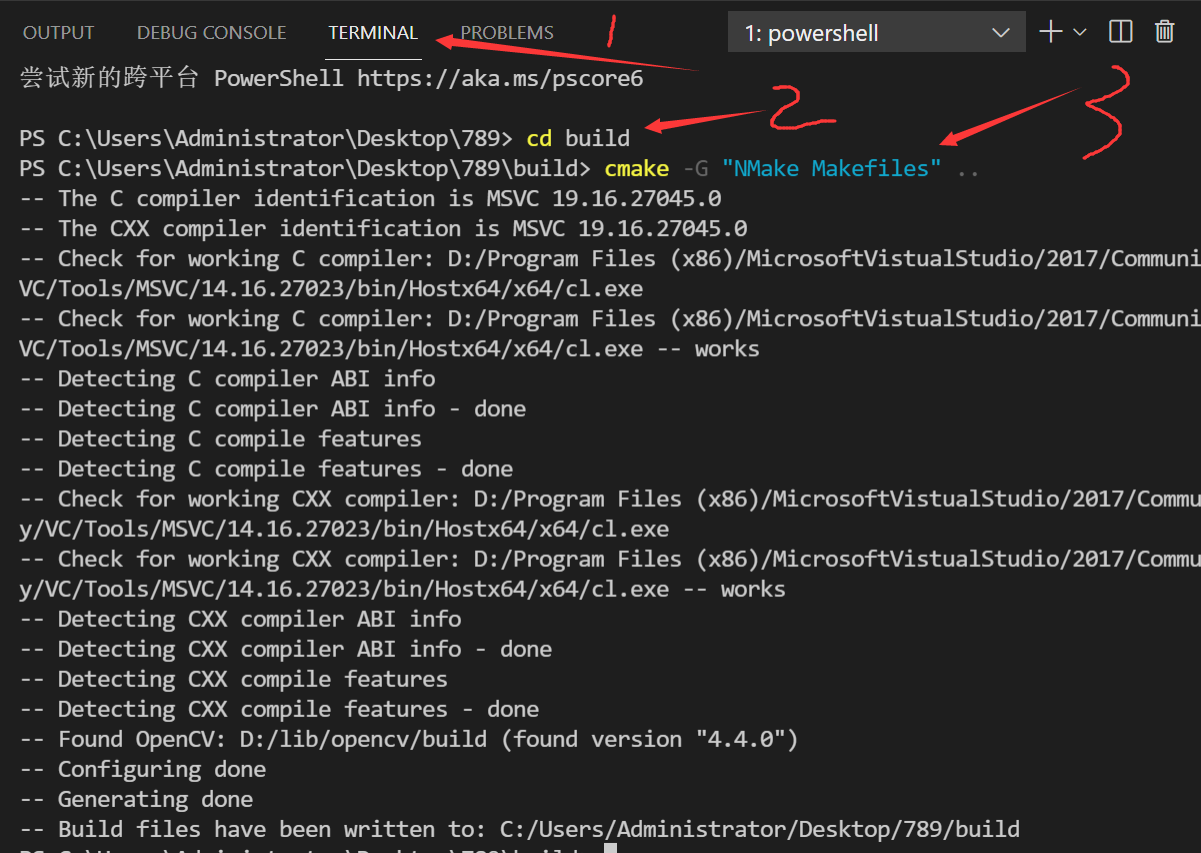Open the 1: powershell terminal selector
The image size is (1201, 853).
[870, 31]
